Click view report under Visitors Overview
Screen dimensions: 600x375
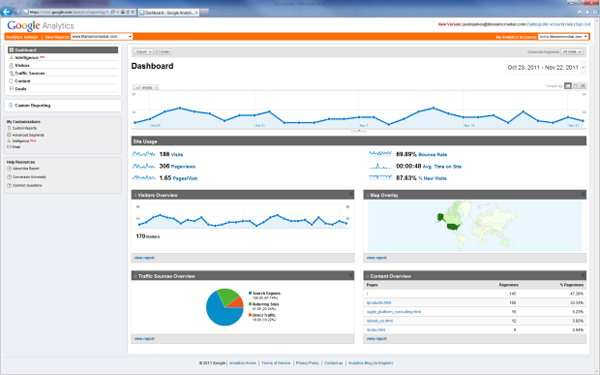click(144, 258)
